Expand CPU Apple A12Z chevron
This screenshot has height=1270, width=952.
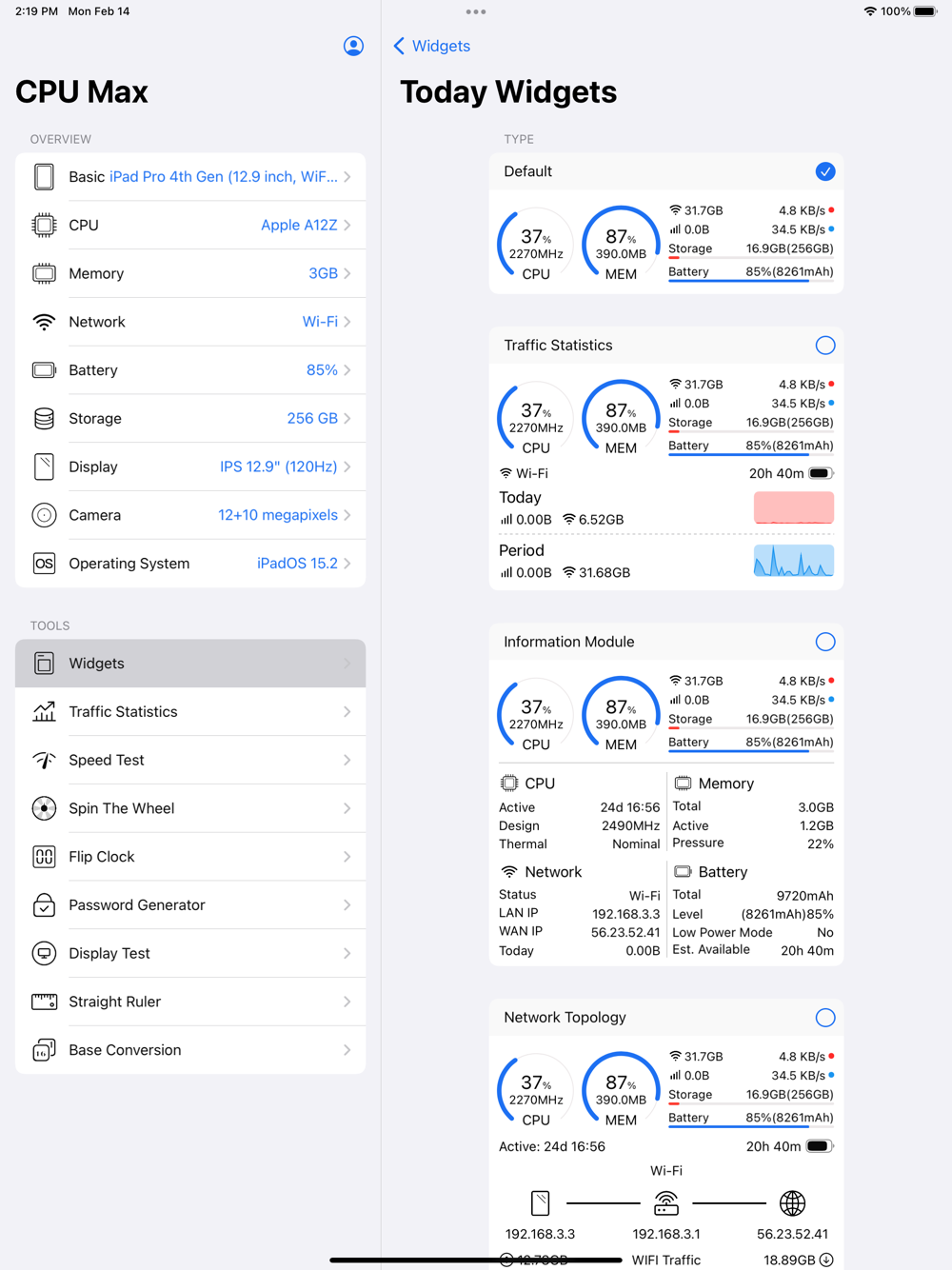(x=347, y=226)
